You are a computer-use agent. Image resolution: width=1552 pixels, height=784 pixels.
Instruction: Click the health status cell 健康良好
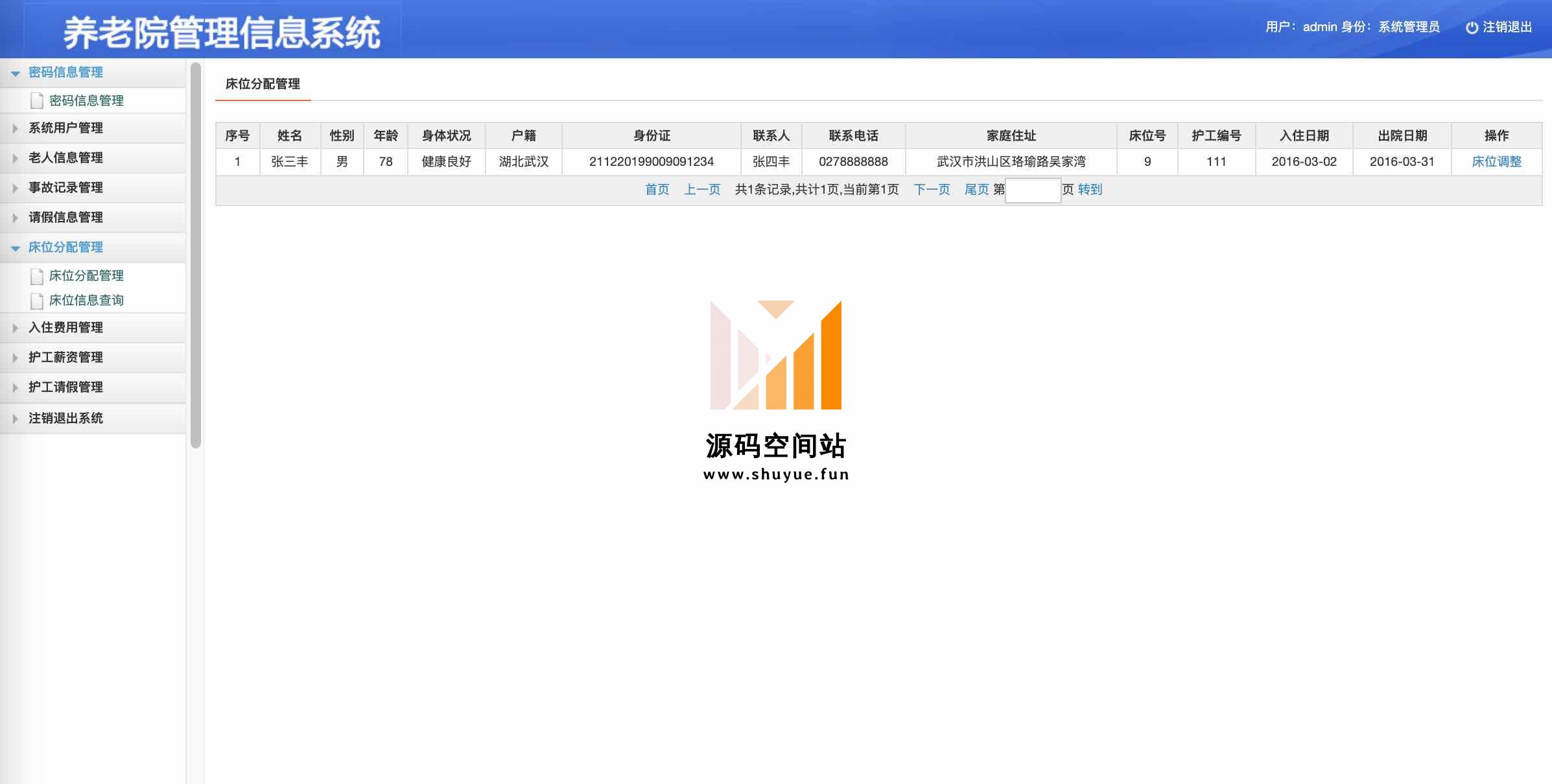coord(446,161)
